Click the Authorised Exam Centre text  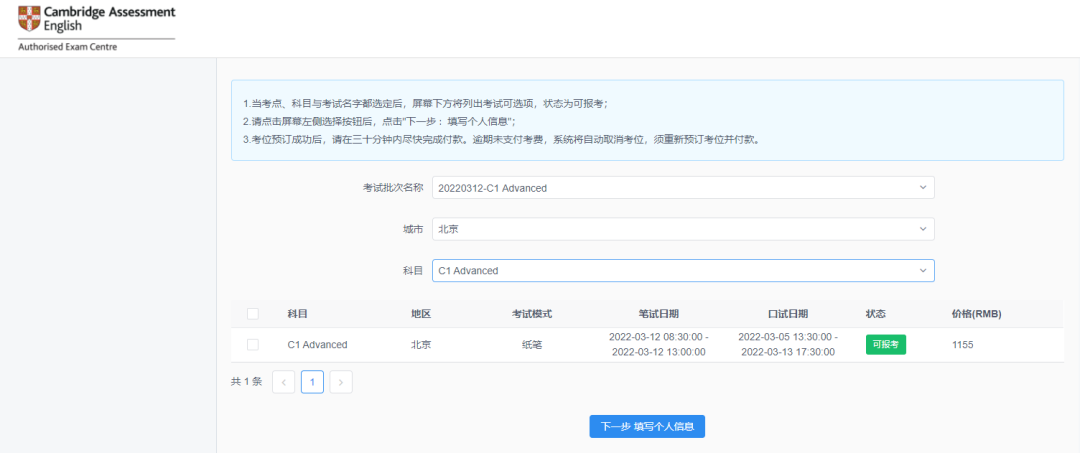click(x=68, y=48)
